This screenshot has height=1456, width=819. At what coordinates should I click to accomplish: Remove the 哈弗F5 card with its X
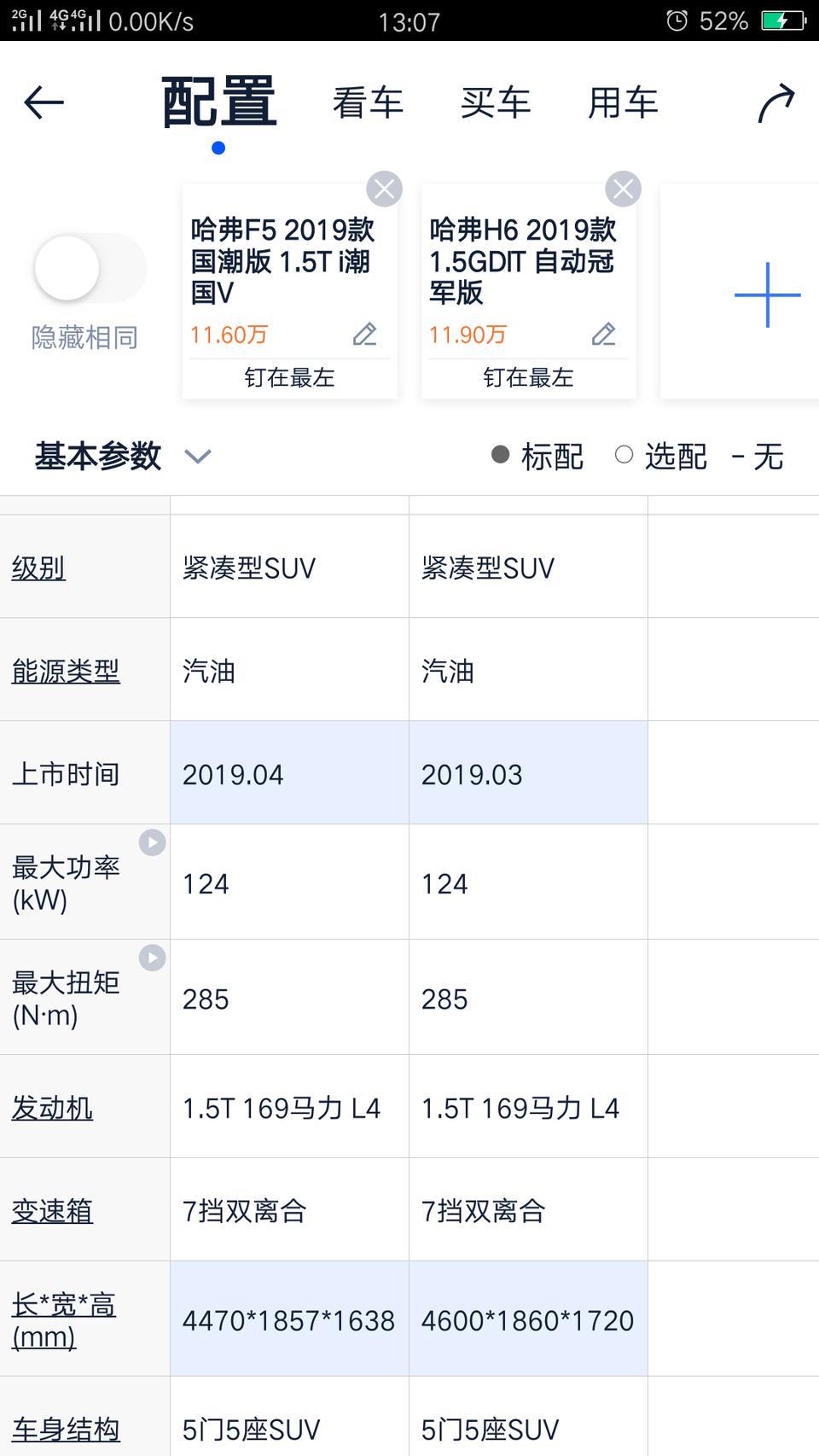click(x=384, y=189)
